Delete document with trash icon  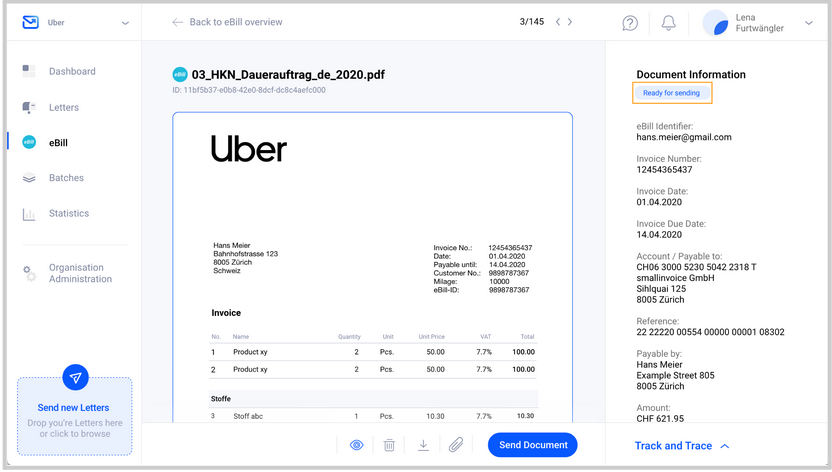click(389, 445)
